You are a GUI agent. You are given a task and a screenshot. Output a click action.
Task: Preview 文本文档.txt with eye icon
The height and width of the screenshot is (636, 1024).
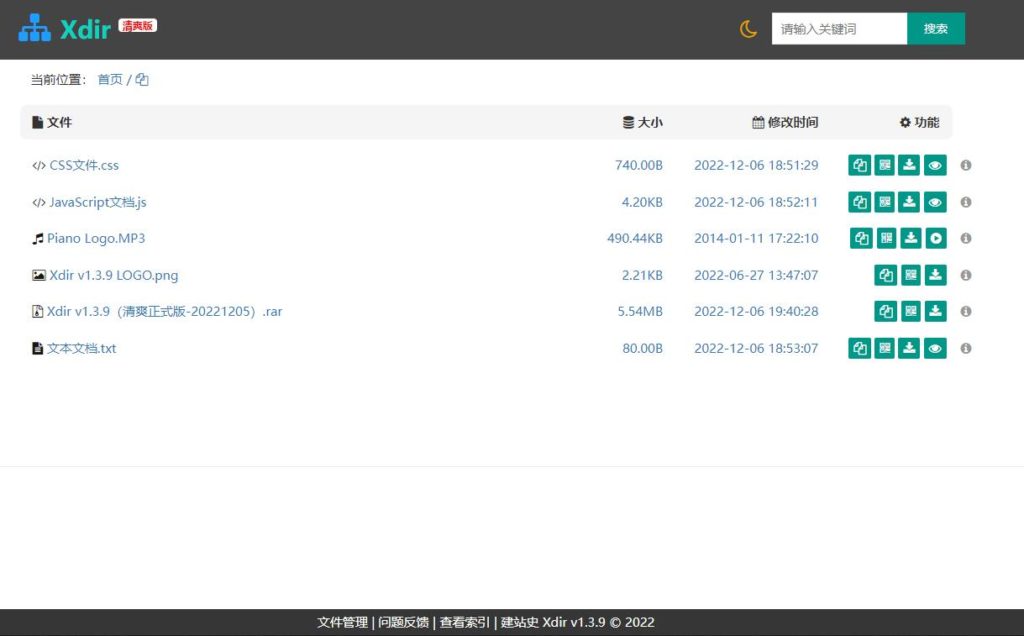[935, 348]
